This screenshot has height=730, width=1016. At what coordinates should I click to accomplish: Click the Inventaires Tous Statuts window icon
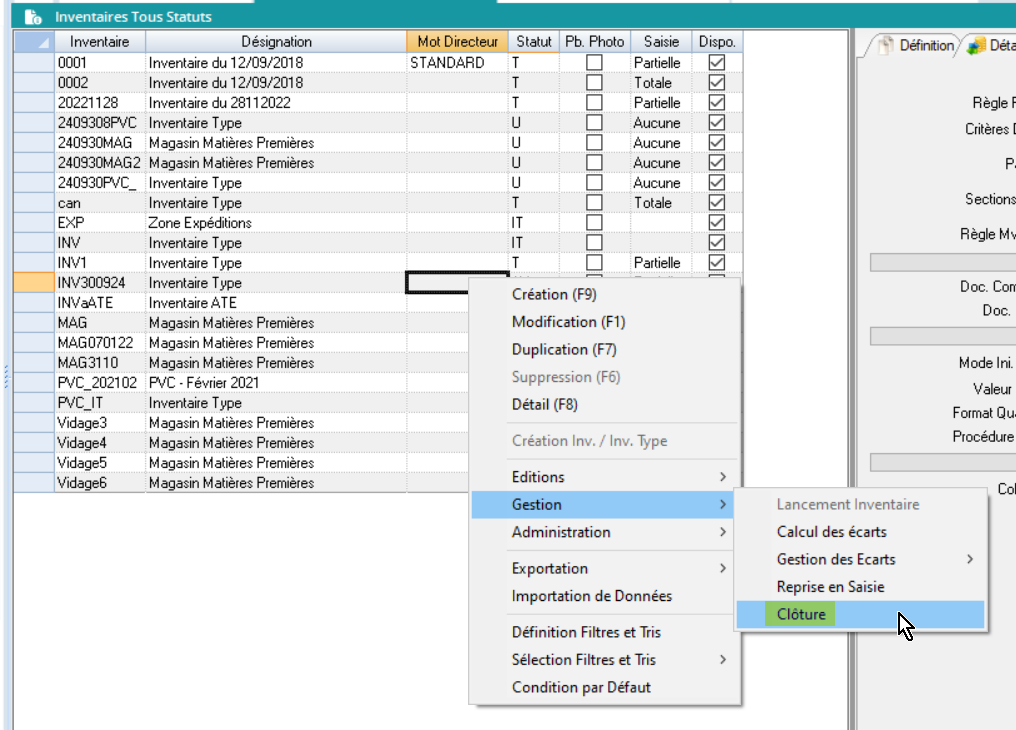(33, 17)
